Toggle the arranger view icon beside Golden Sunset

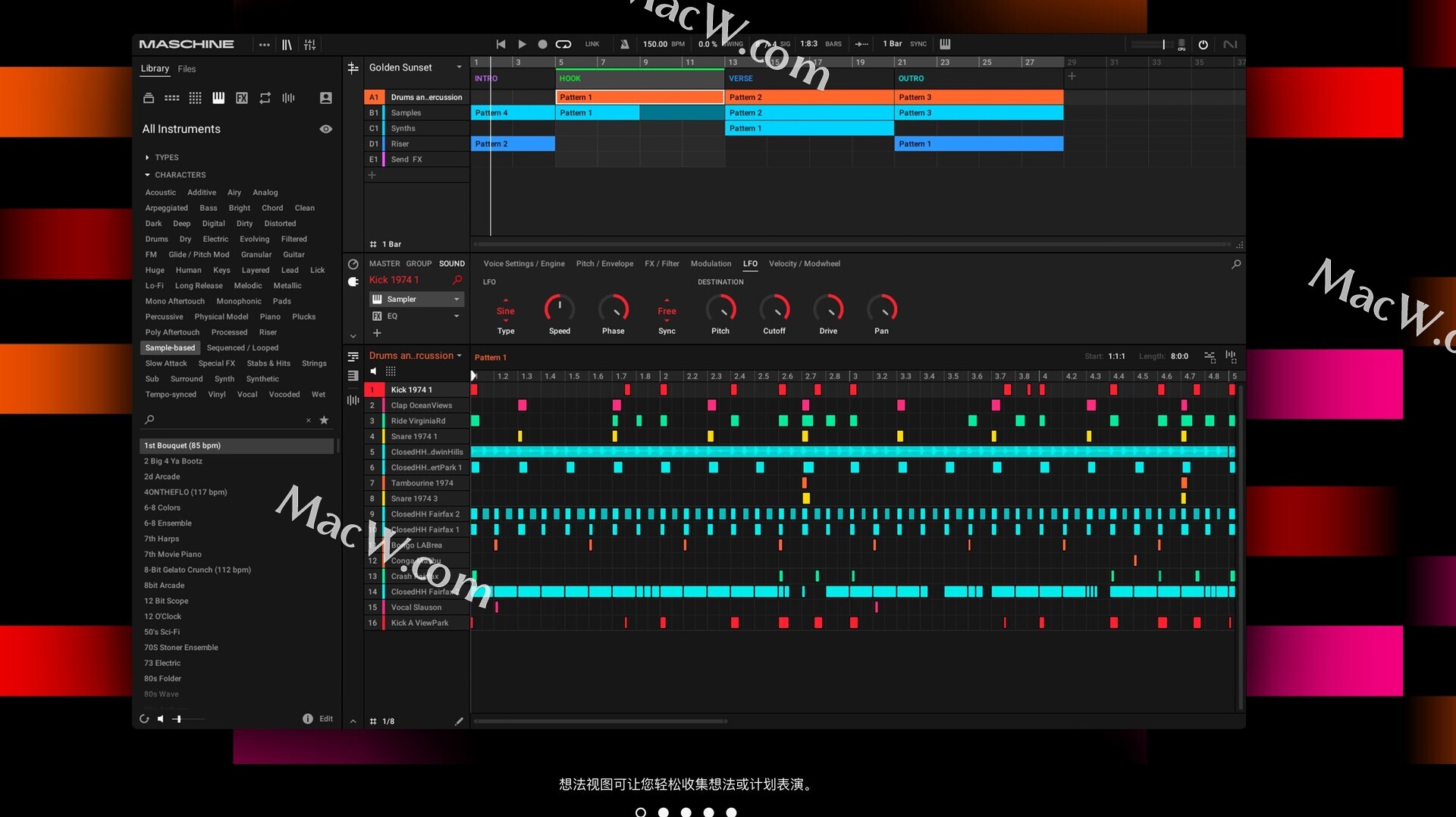(x=353, y=68)
